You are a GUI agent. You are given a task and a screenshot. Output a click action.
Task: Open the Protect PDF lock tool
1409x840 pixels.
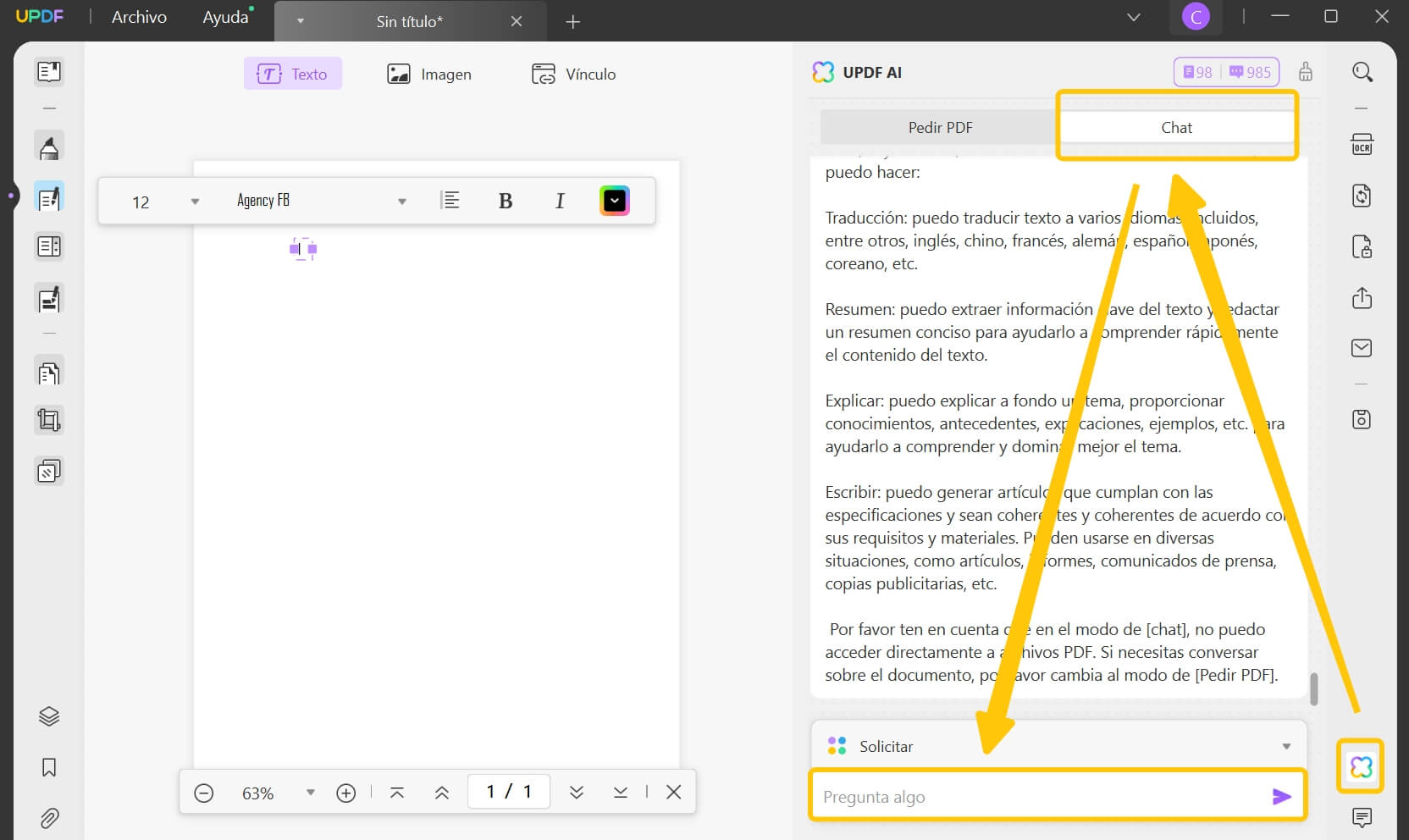pos(1362,246)
